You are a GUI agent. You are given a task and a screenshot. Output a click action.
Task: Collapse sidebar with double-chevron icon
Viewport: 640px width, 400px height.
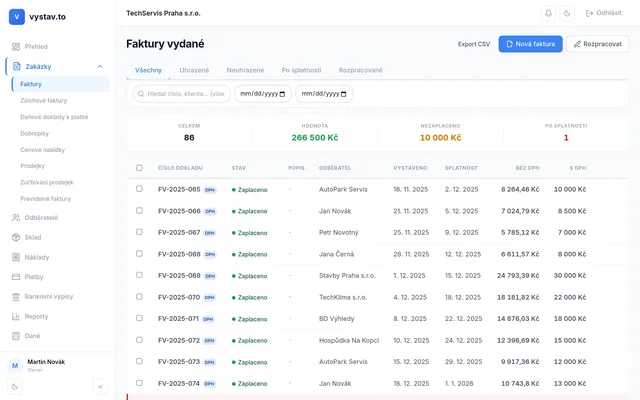[100, 387]
